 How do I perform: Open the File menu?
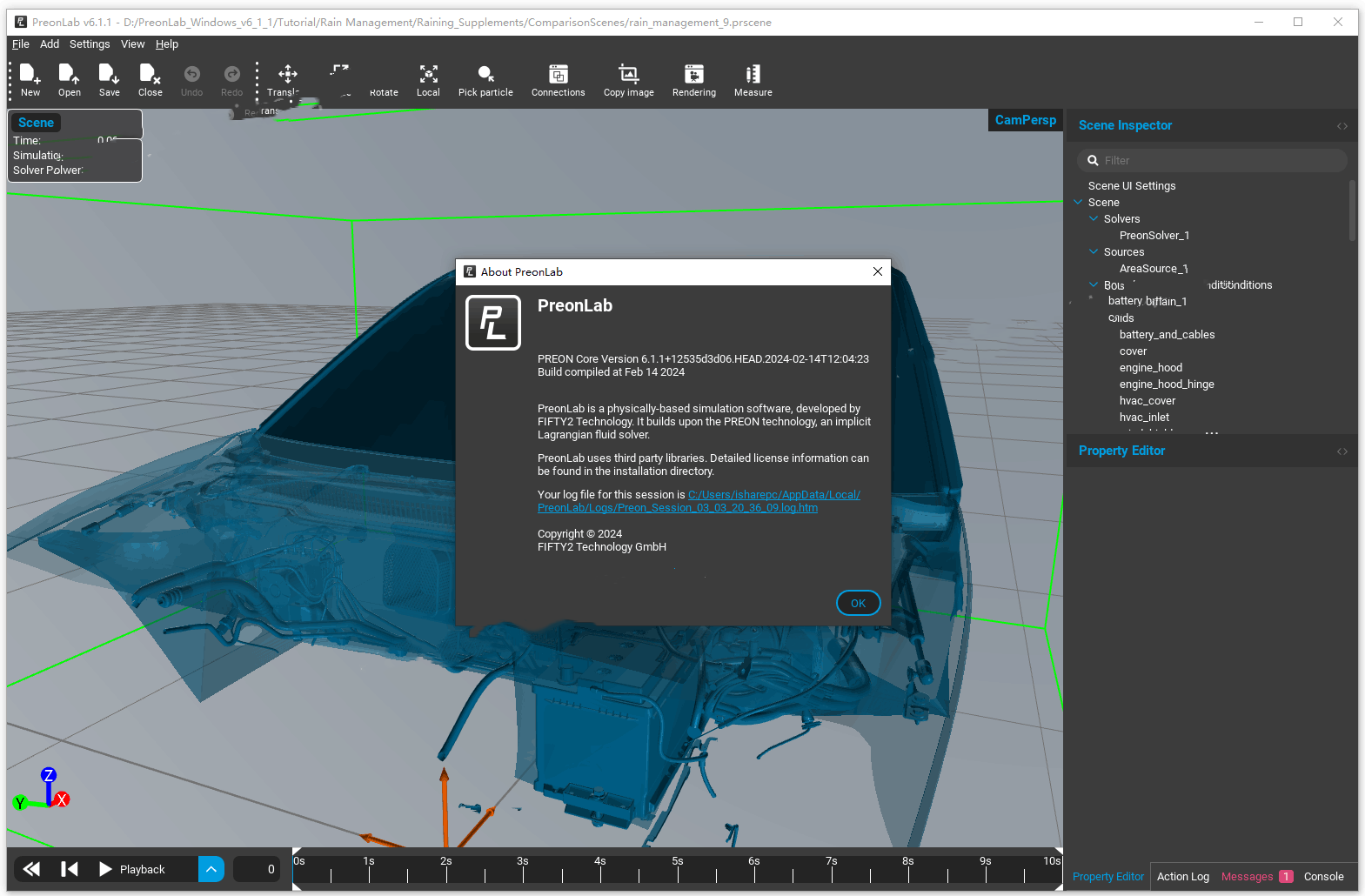pyautogui.click(x=21, y=44)
